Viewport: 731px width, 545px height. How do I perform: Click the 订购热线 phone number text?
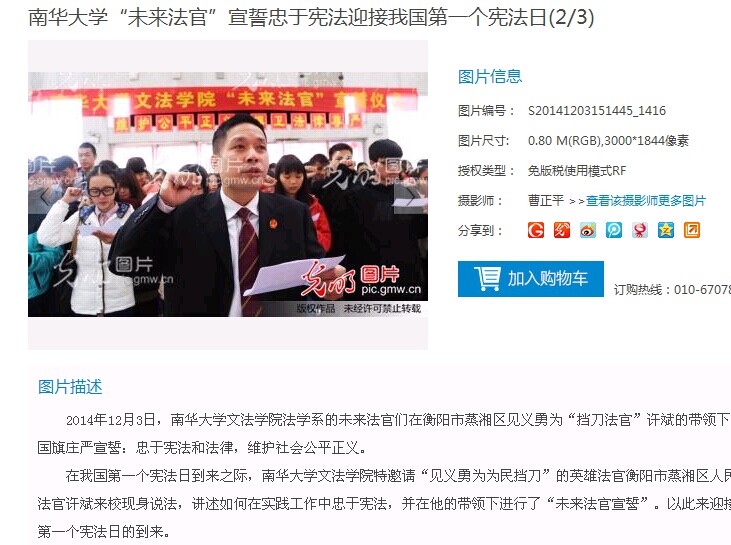[x=672, y=290]
